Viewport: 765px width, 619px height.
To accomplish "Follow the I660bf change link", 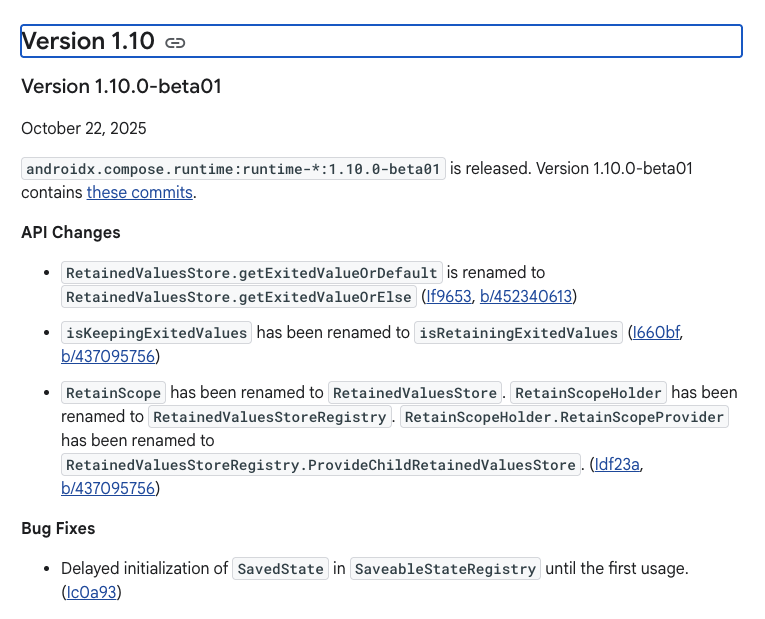I will [x=657, y=332].
